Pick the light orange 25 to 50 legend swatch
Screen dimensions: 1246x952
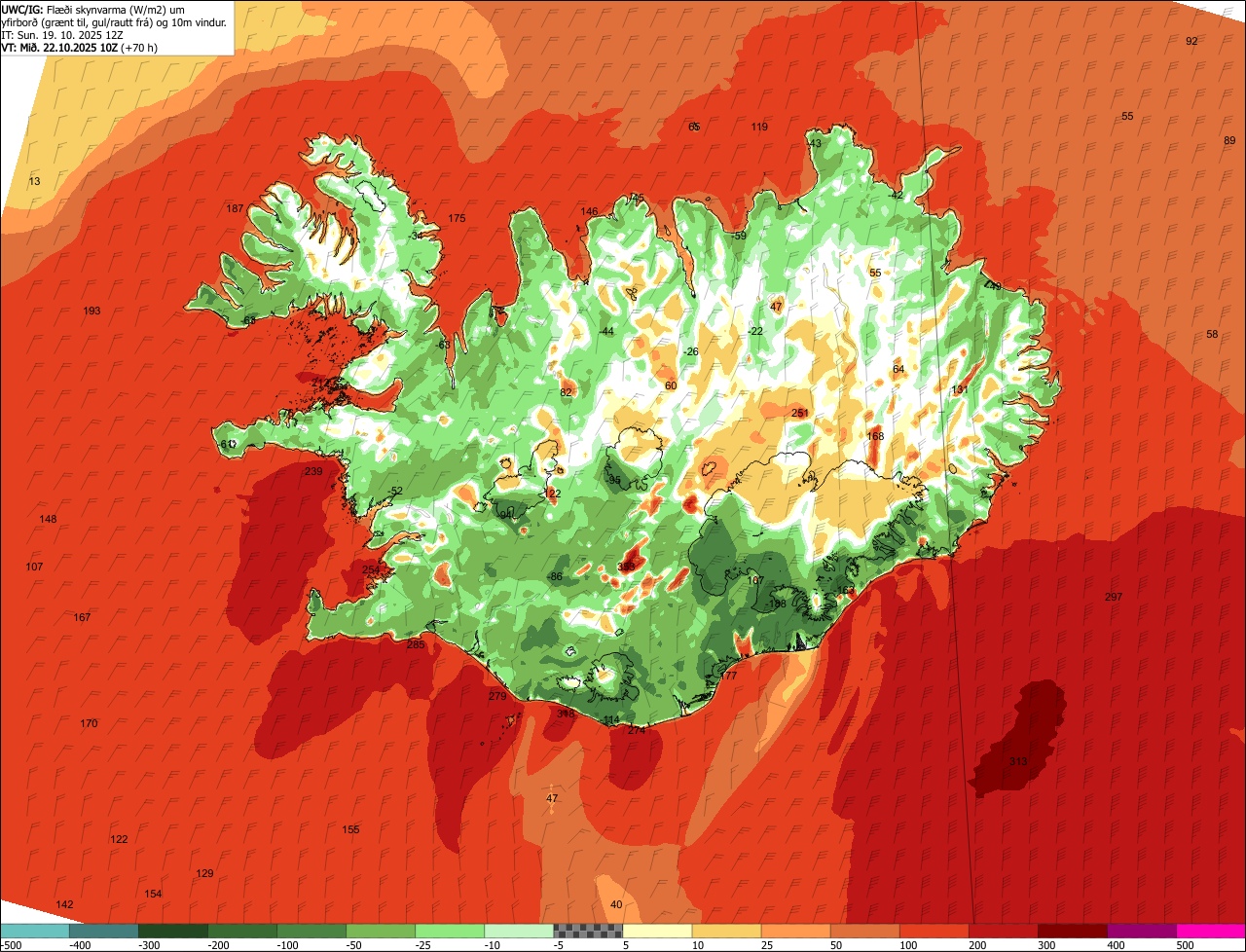(x=795, y=931)
